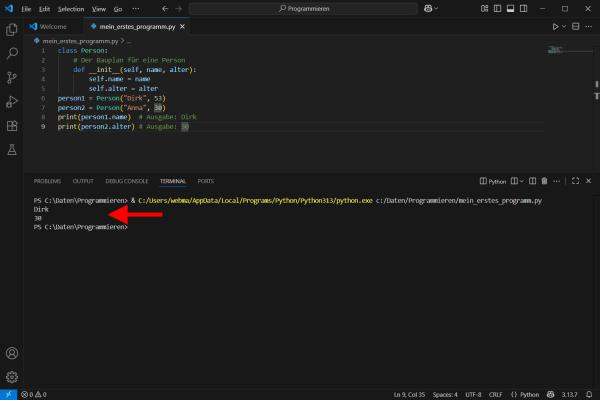Screen dimensions: 600x400
Task: Click mein_erstes_programm.py in the breadcrumb
Action: click(x=80, y=41)
